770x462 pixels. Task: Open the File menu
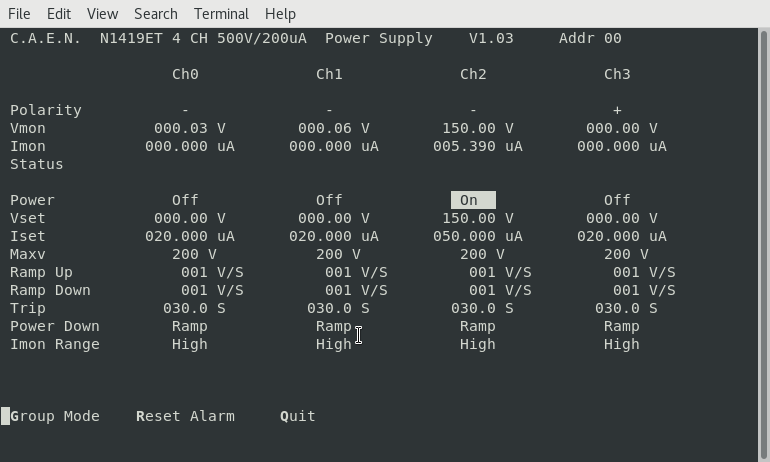[x=19, y=14]
